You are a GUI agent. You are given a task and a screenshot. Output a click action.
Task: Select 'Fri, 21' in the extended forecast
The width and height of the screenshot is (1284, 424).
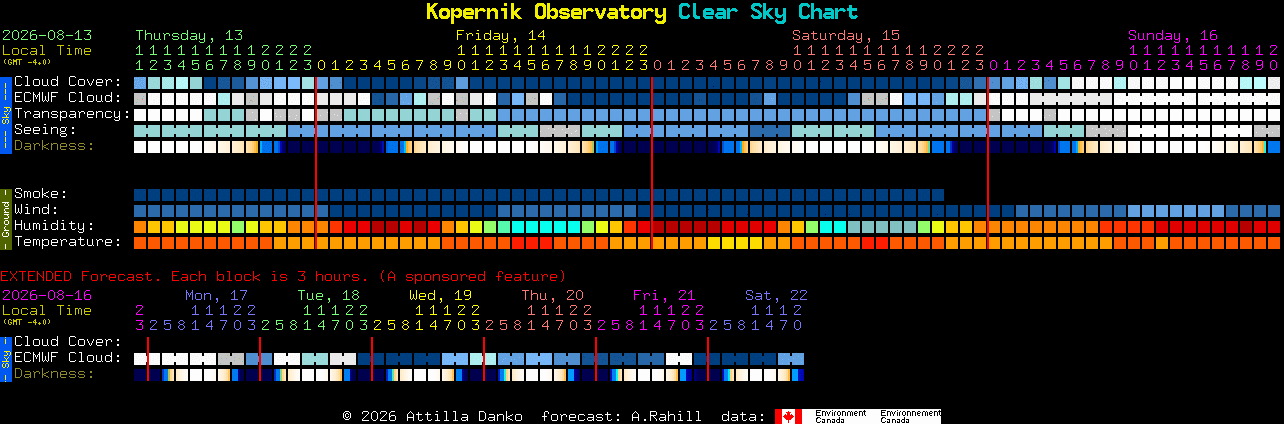coord(664,295)
